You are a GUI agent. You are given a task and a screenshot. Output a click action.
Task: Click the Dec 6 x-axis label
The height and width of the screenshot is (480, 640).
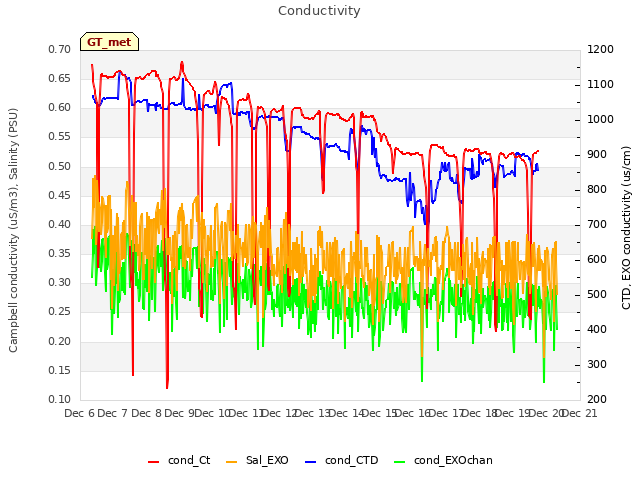click(79, 413)
